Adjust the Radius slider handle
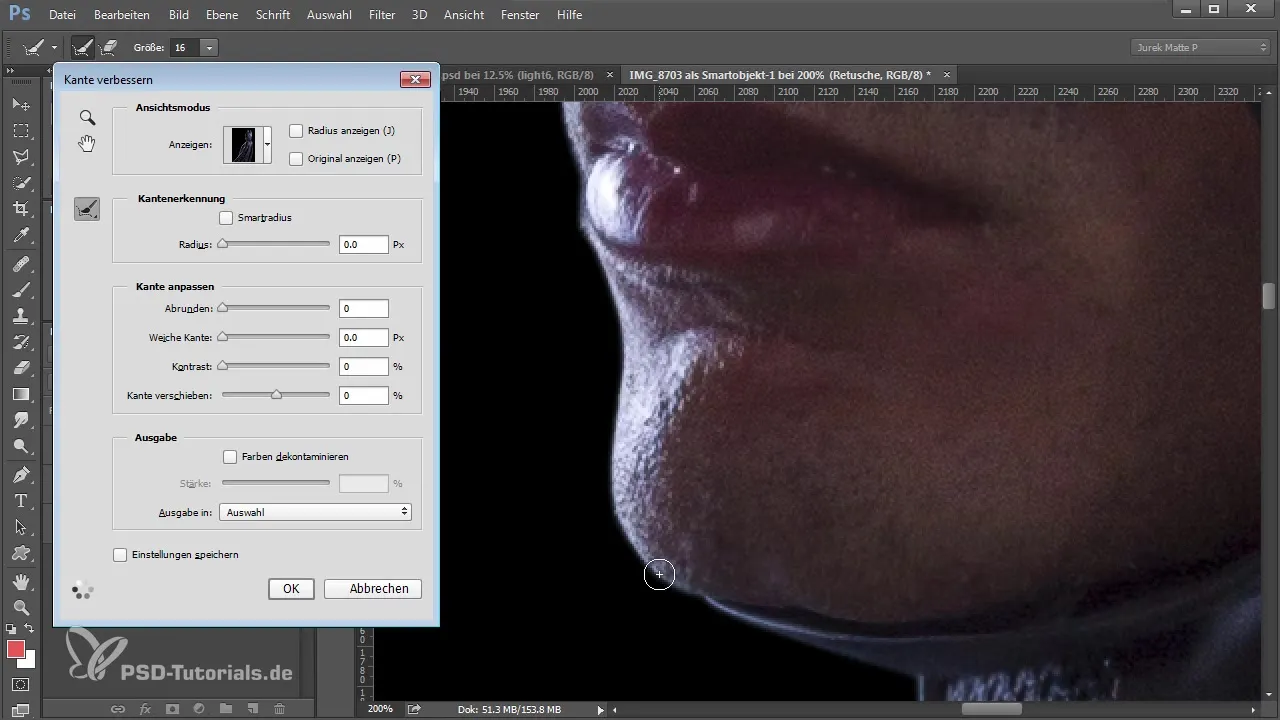Screen dimensions: 1280x720 pyautogui.click(x=223, y=244)
